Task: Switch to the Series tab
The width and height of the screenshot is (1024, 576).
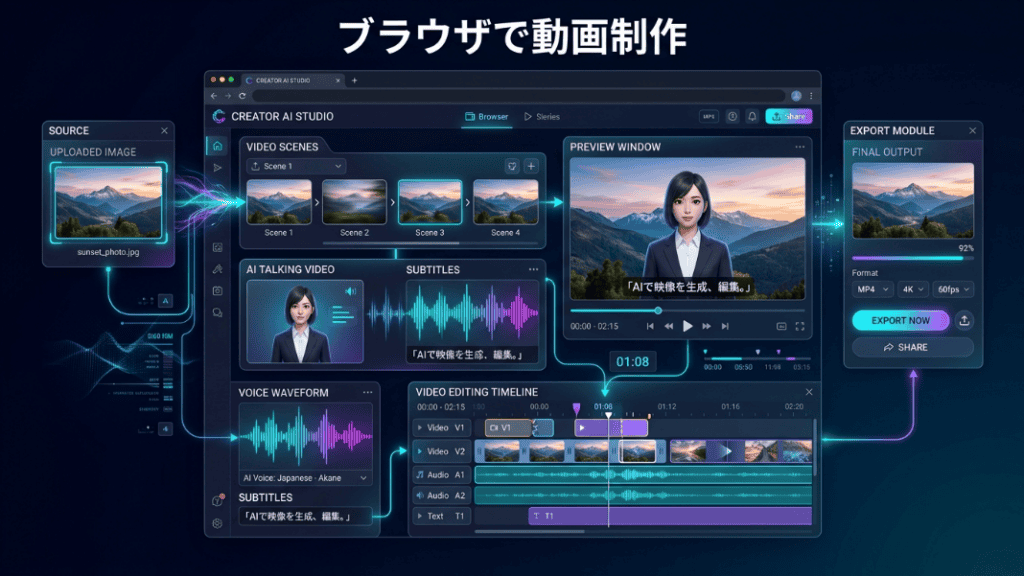Action: [x=542, y=117]
